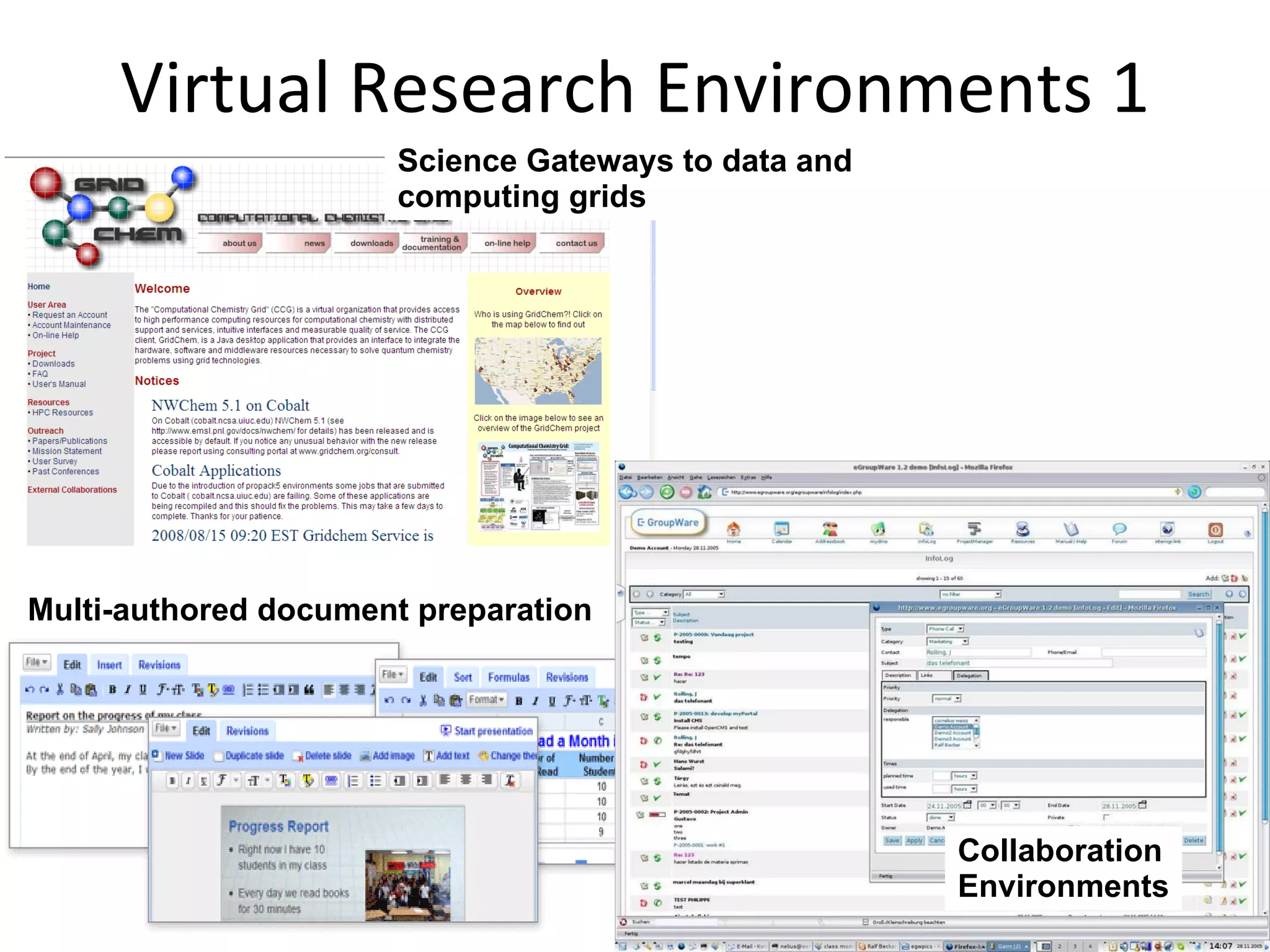Open the ProjectManager app icon

(x=974, y=529)
